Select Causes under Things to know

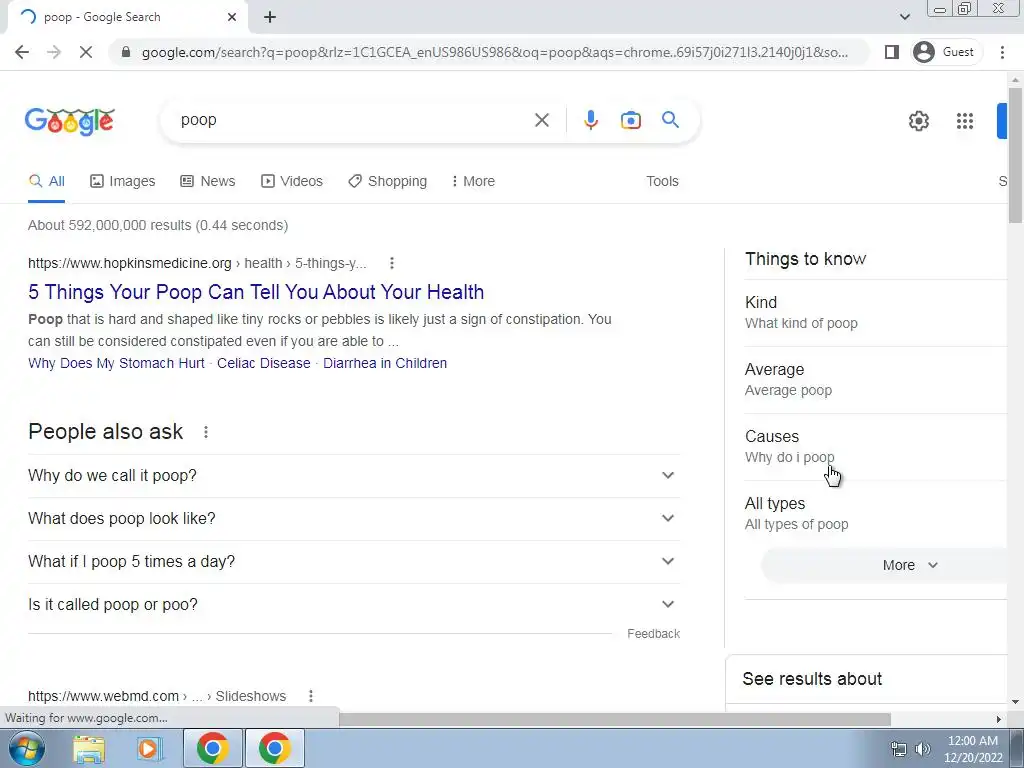pos(875,447)
